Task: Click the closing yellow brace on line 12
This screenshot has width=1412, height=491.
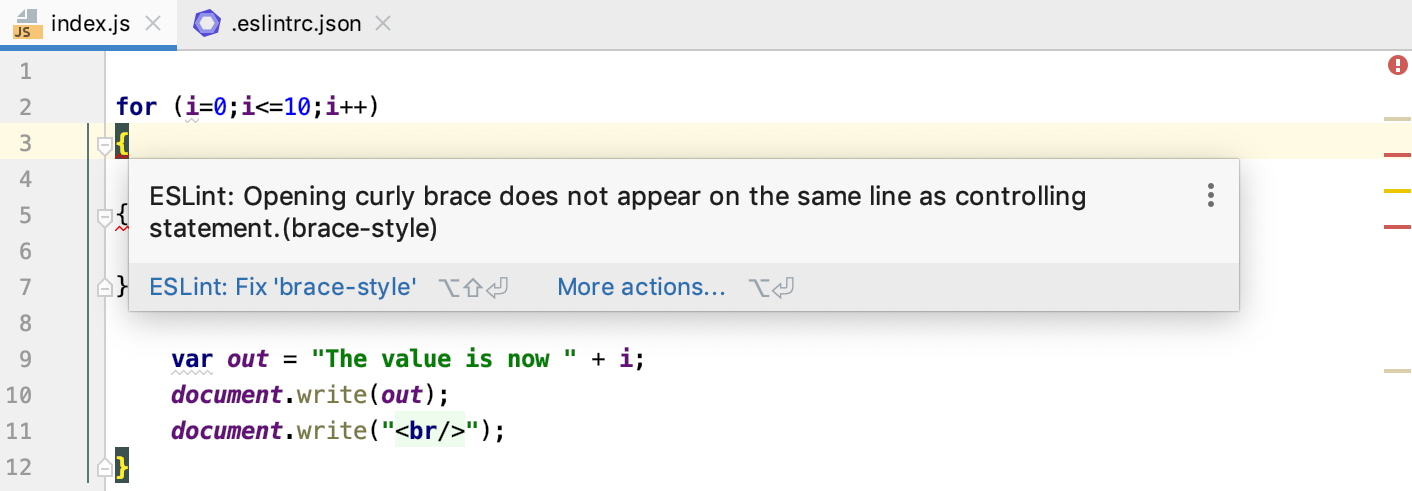Action: (x=122, y=466)
